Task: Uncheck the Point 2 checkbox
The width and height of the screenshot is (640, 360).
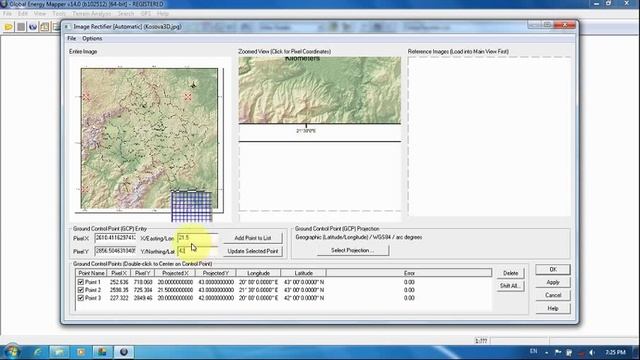Action: pyautogui.click(x=80, y=290)
